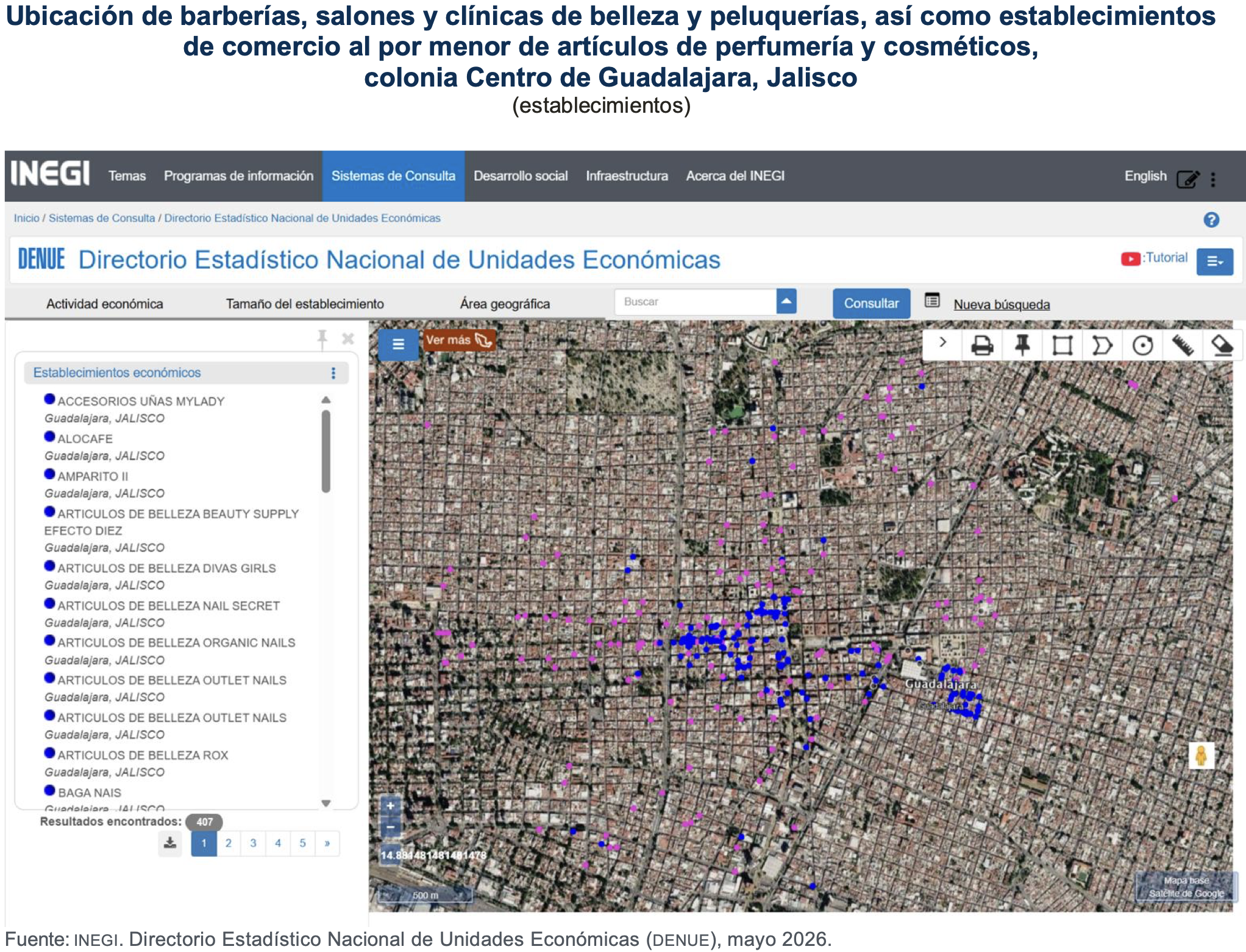Click the blue help question mark icon
This screenshot has height=952, width=1246.
[x=1211, y=219]
